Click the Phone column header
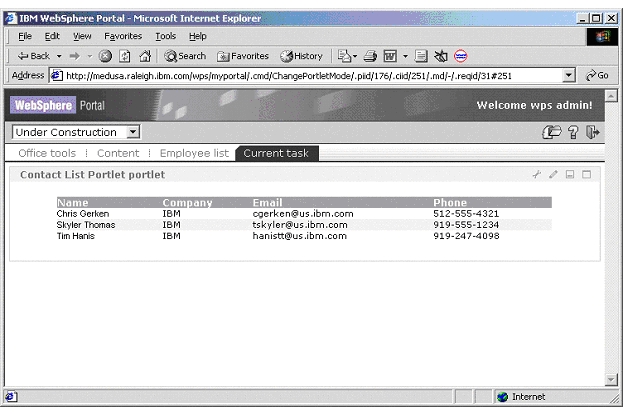 (450, 203)
